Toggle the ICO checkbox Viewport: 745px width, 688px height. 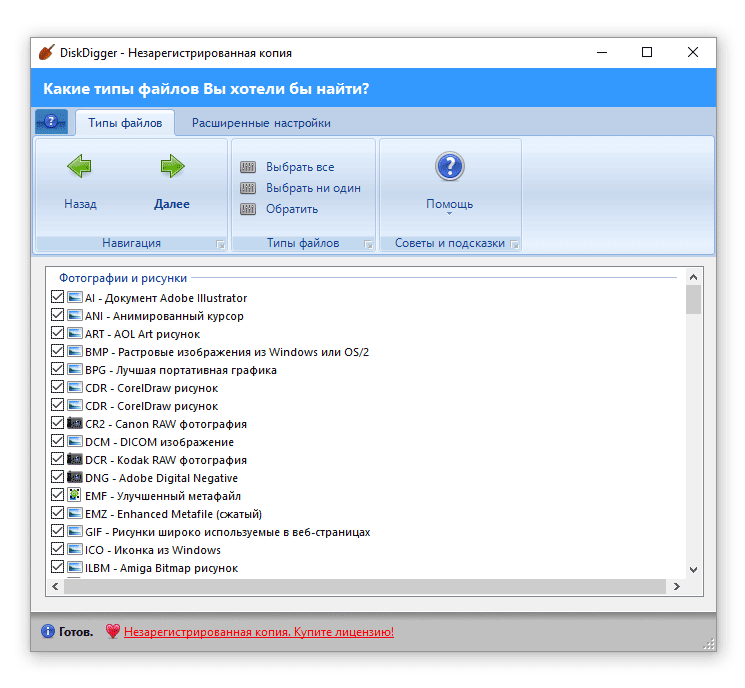pyautogui.click(x=57, y=549)
